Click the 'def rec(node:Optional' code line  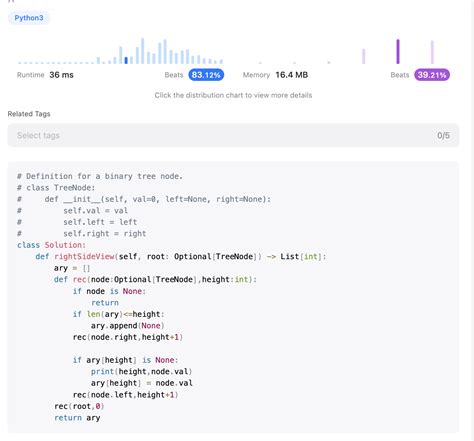tap(155, 280)
